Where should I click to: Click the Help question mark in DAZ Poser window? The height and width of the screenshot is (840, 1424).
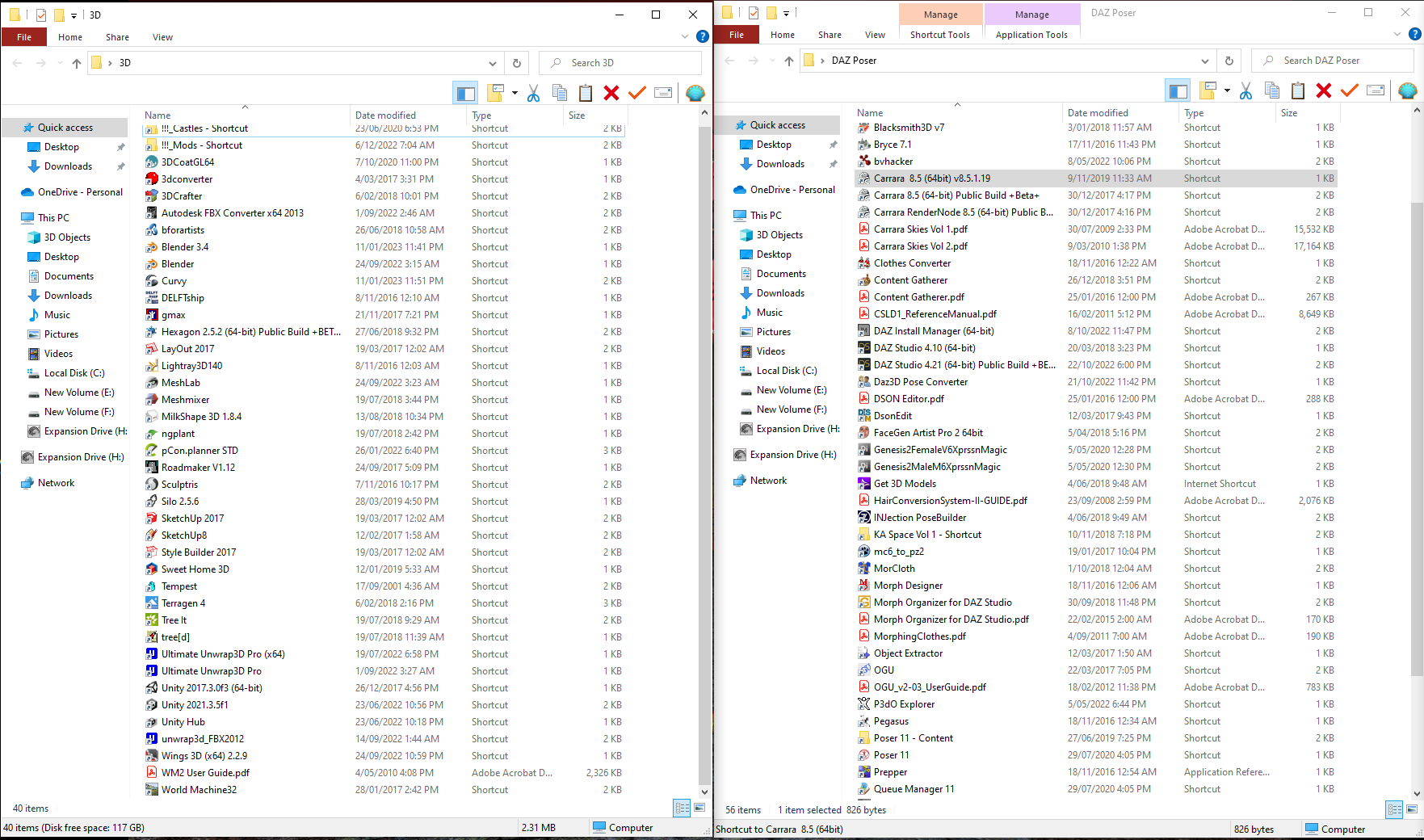(1415, 34)
